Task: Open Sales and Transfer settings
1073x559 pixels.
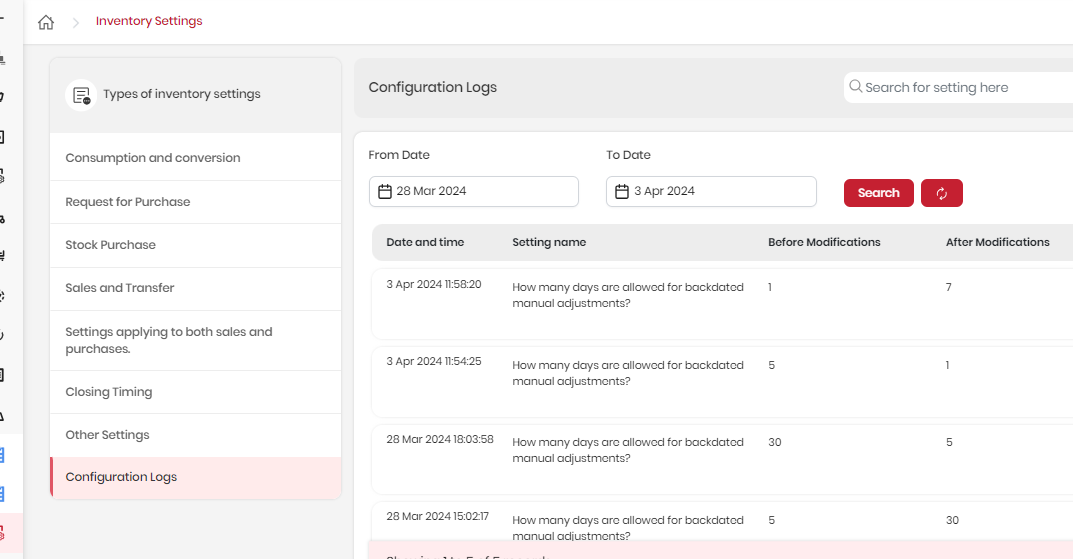Action: 196,288
